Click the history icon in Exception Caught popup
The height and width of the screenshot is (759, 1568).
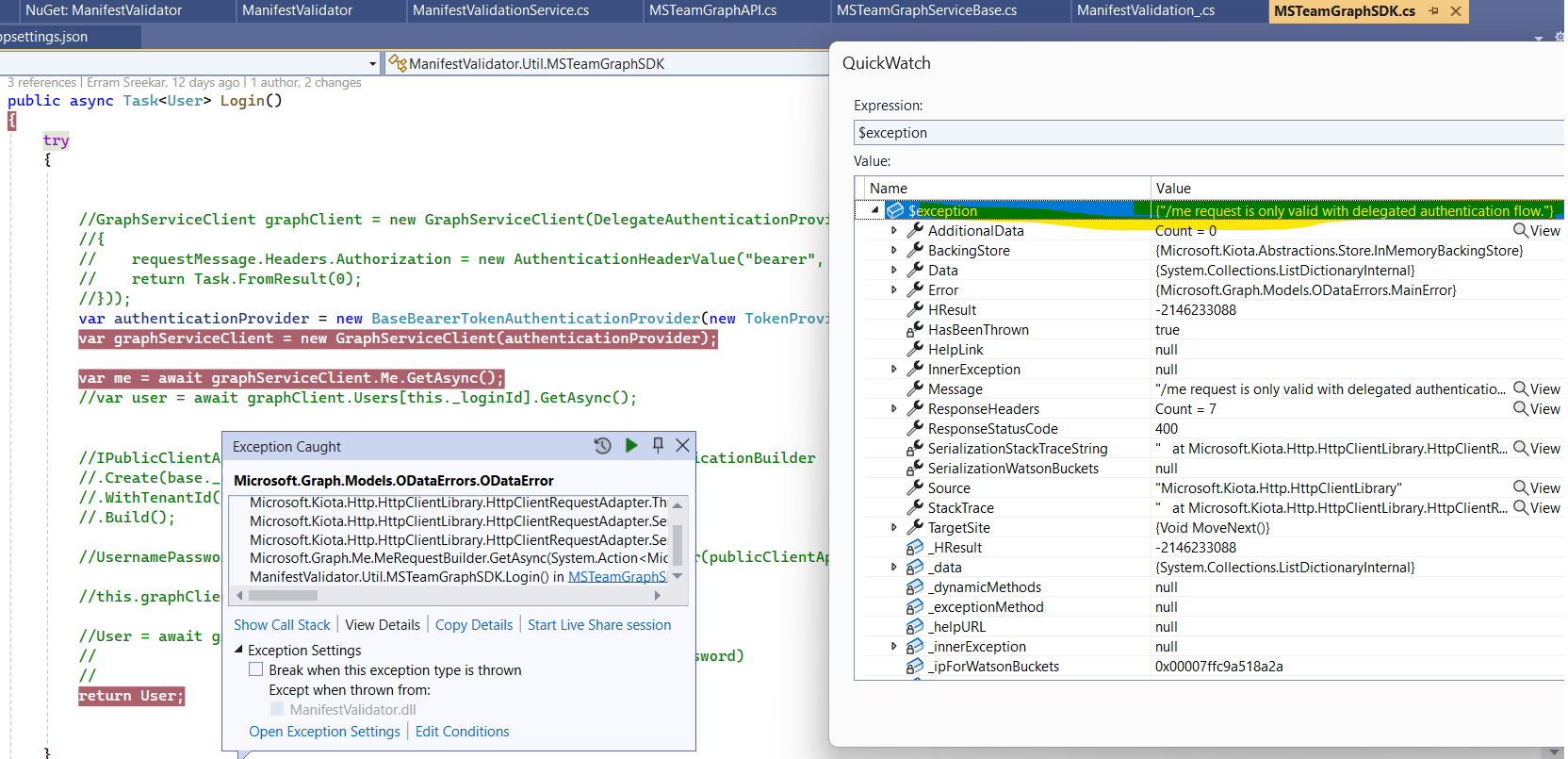603,446
